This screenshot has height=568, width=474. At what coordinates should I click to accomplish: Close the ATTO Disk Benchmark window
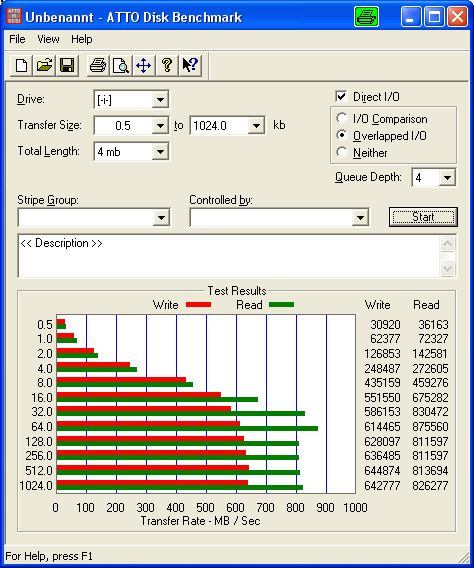click(x=457, y=17)
